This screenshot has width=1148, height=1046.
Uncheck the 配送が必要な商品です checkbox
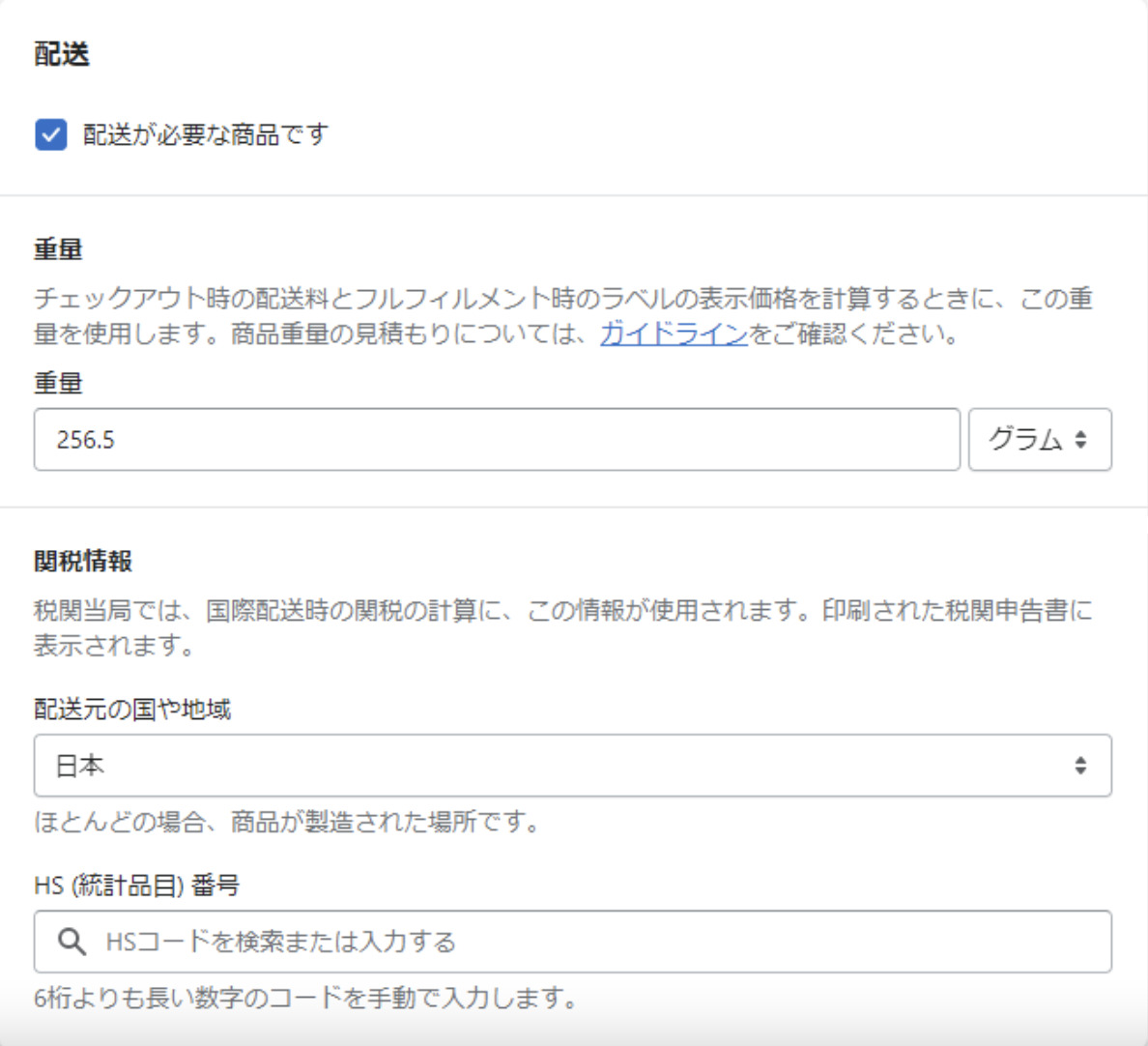point(50,134)
